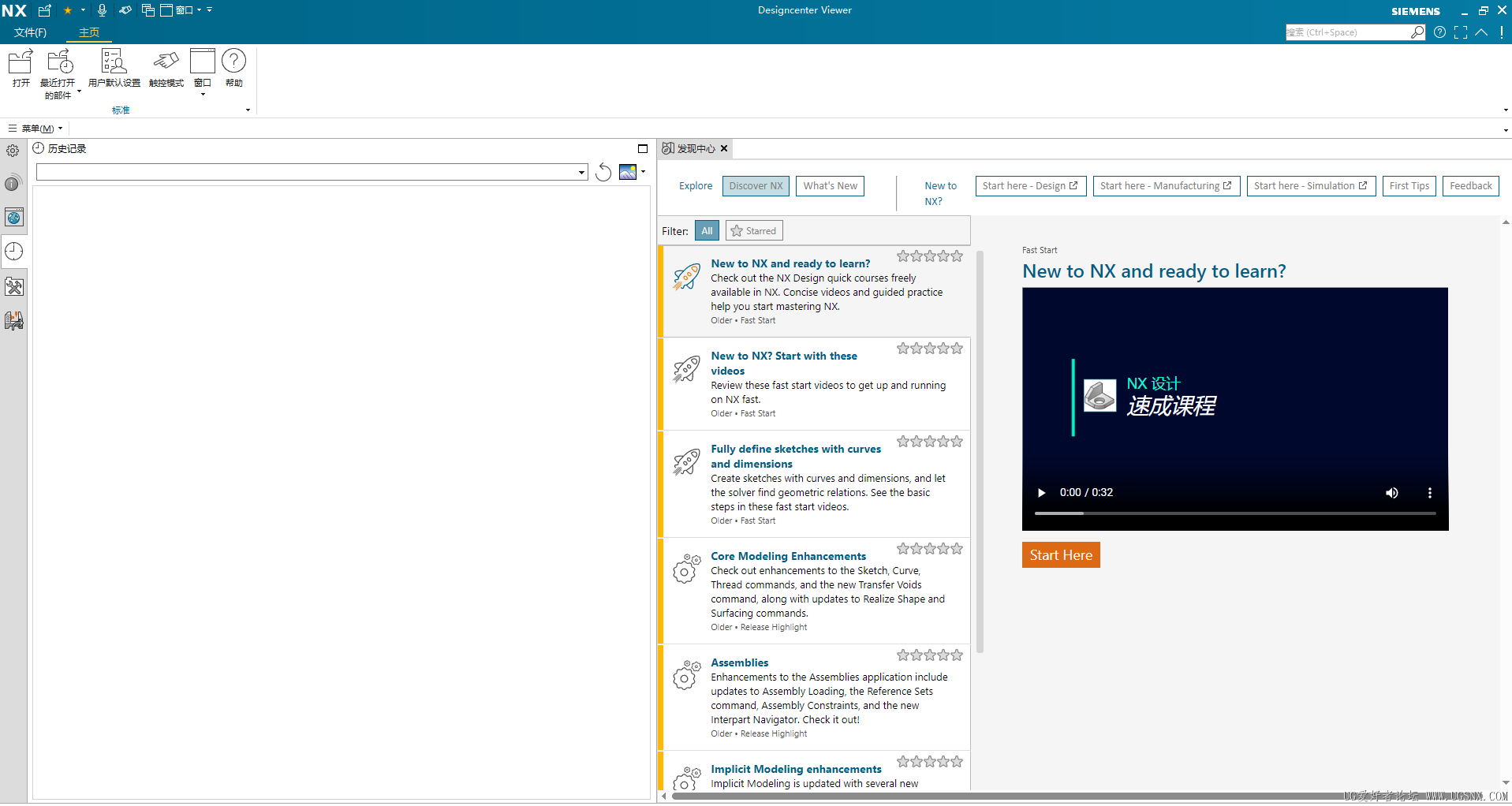Filter the list to Starred items
This screenshot has width=1512, height=806.
coord(754,231)
